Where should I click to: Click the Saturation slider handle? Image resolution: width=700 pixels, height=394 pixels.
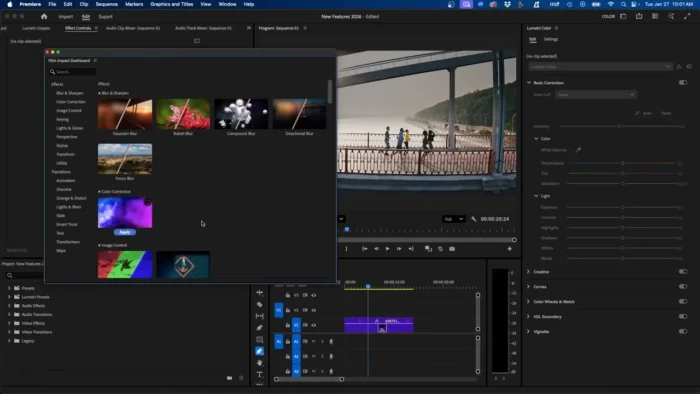[x=623, y=183]
